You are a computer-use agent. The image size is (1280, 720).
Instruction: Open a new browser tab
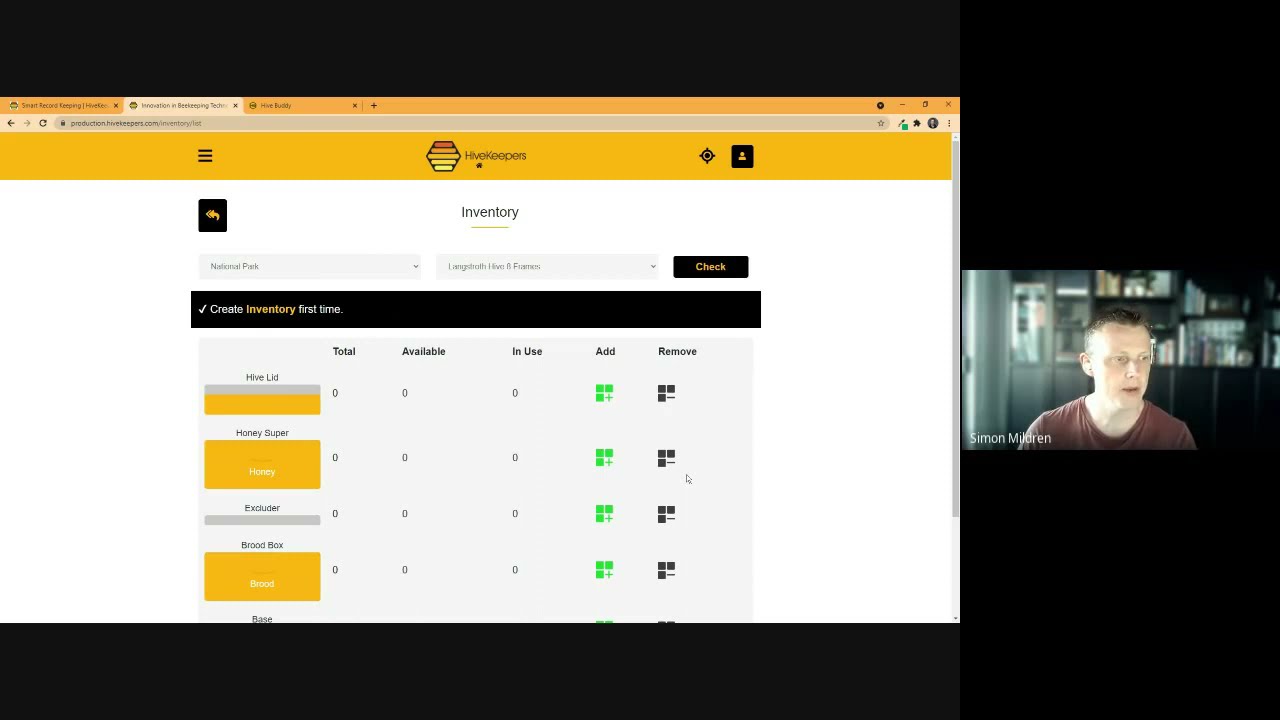(374, 105)
